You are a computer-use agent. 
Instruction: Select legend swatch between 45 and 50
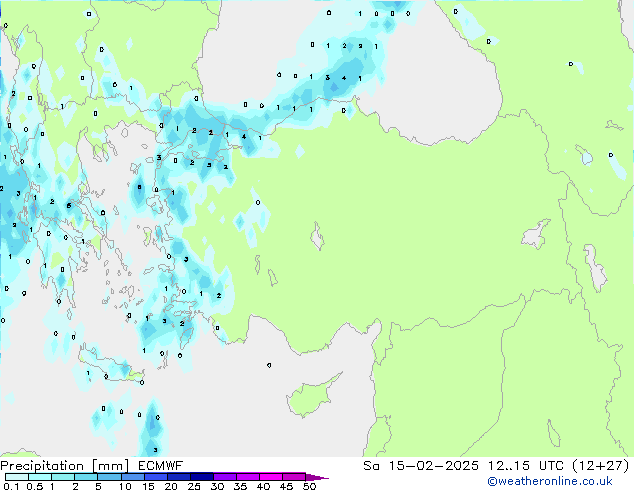(x=294, y=477)
